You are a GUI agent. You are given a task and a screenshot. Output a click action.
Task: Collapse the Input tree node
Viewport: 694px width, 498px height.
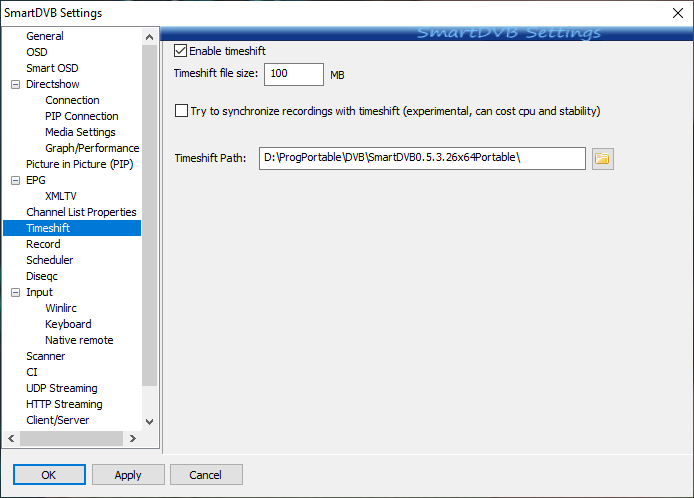[15, 292]
